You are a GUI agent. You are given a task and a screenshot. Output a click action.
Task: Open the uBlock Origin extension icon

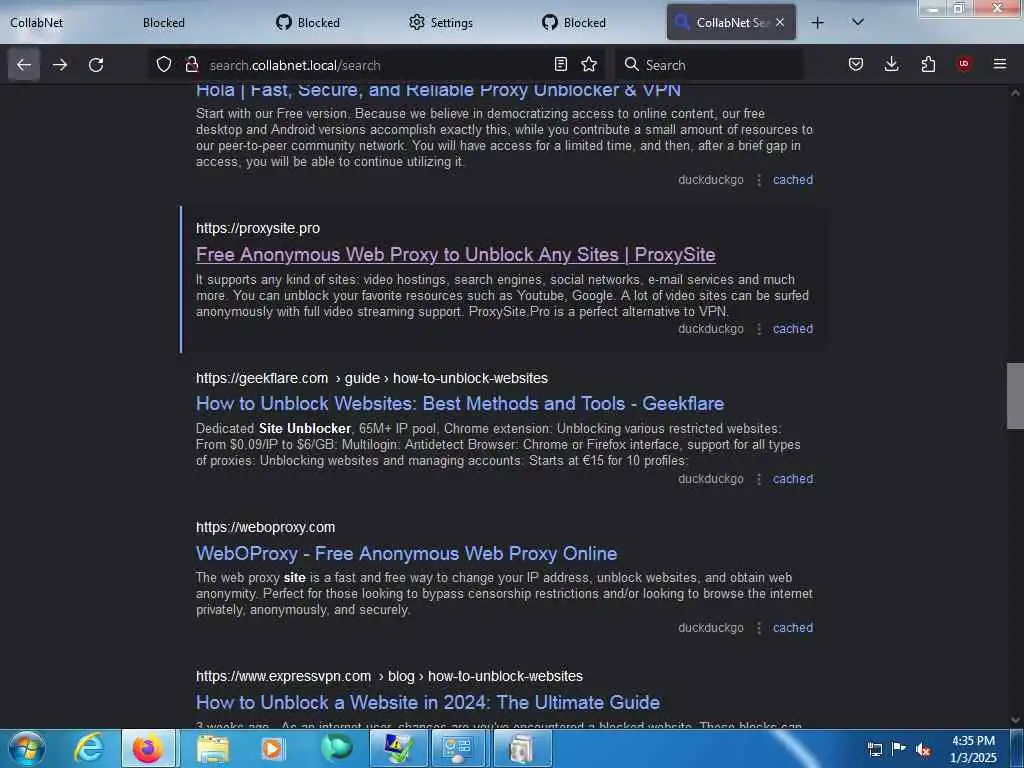click(x=964, y=64)
